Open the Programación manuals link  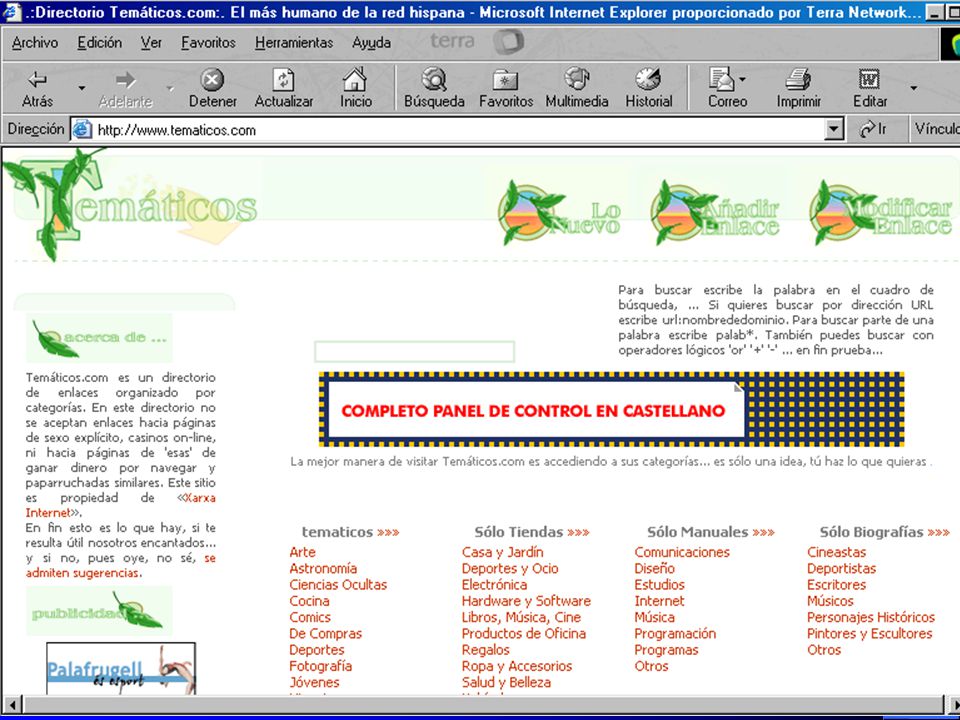(675, 634)
